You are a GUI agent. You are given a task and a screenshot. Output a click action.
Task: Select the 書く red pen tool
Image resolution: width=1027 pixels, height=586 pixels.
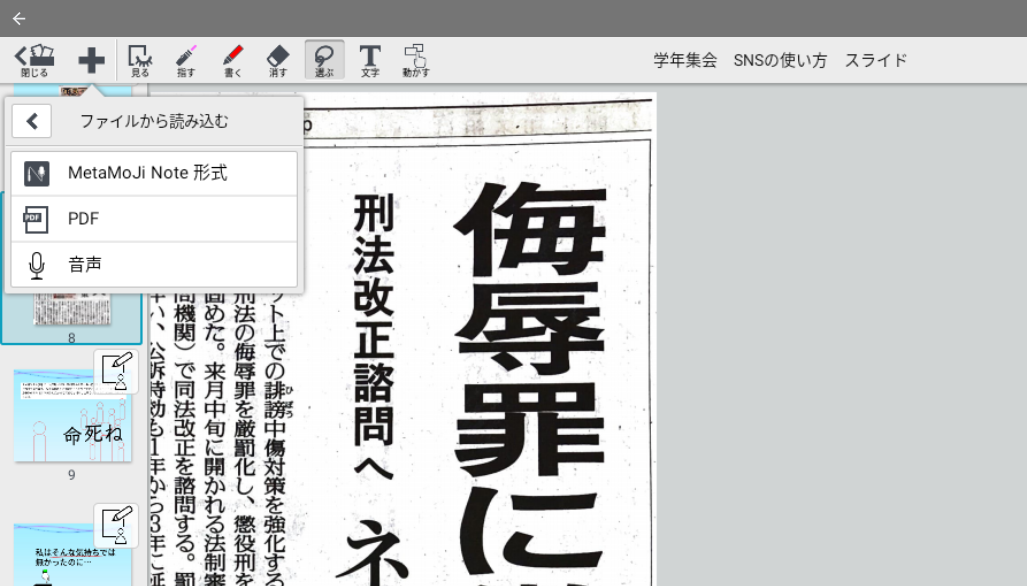(232, 60)
